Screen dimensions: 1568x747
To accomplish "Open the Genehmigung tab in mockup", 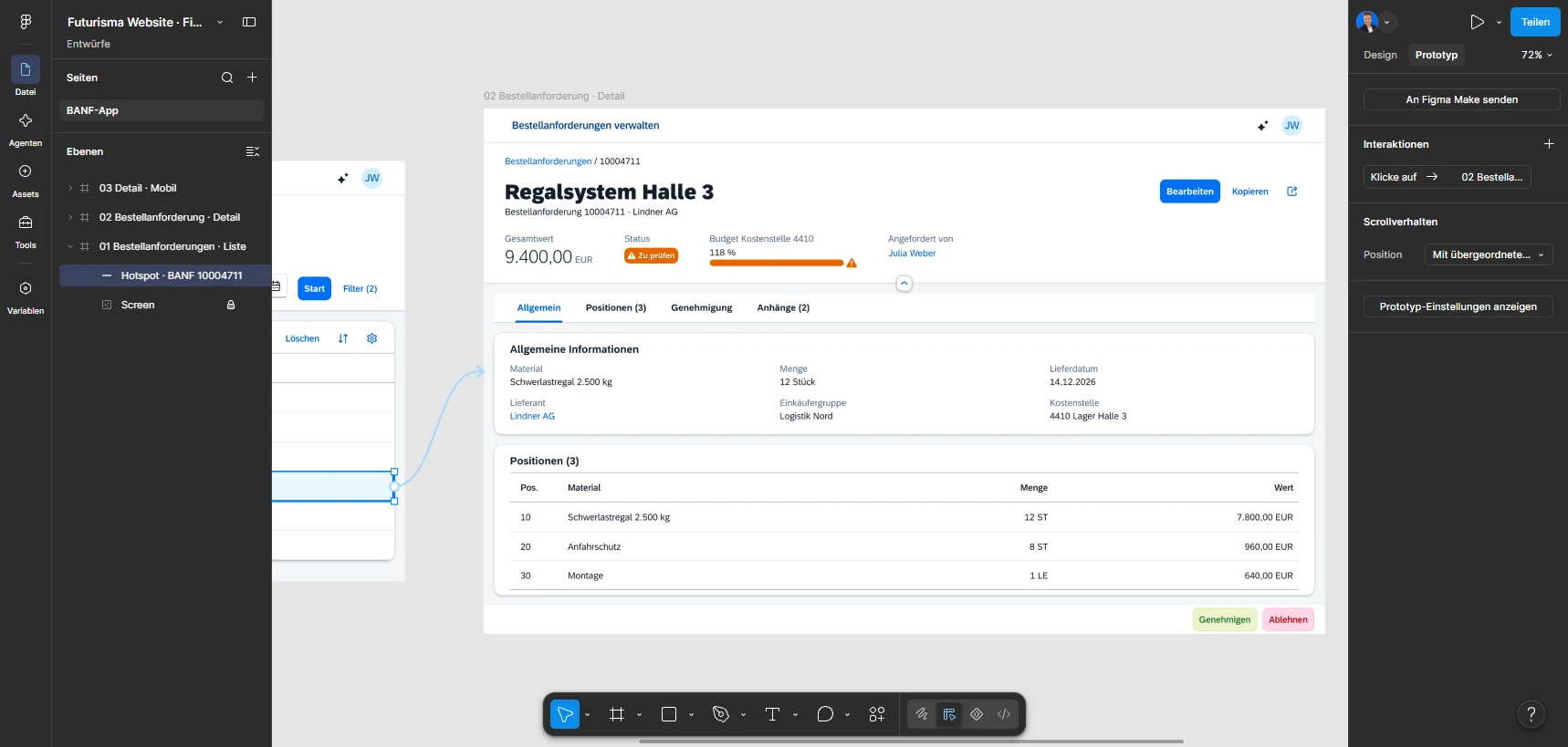I will (x=702, y=307).
